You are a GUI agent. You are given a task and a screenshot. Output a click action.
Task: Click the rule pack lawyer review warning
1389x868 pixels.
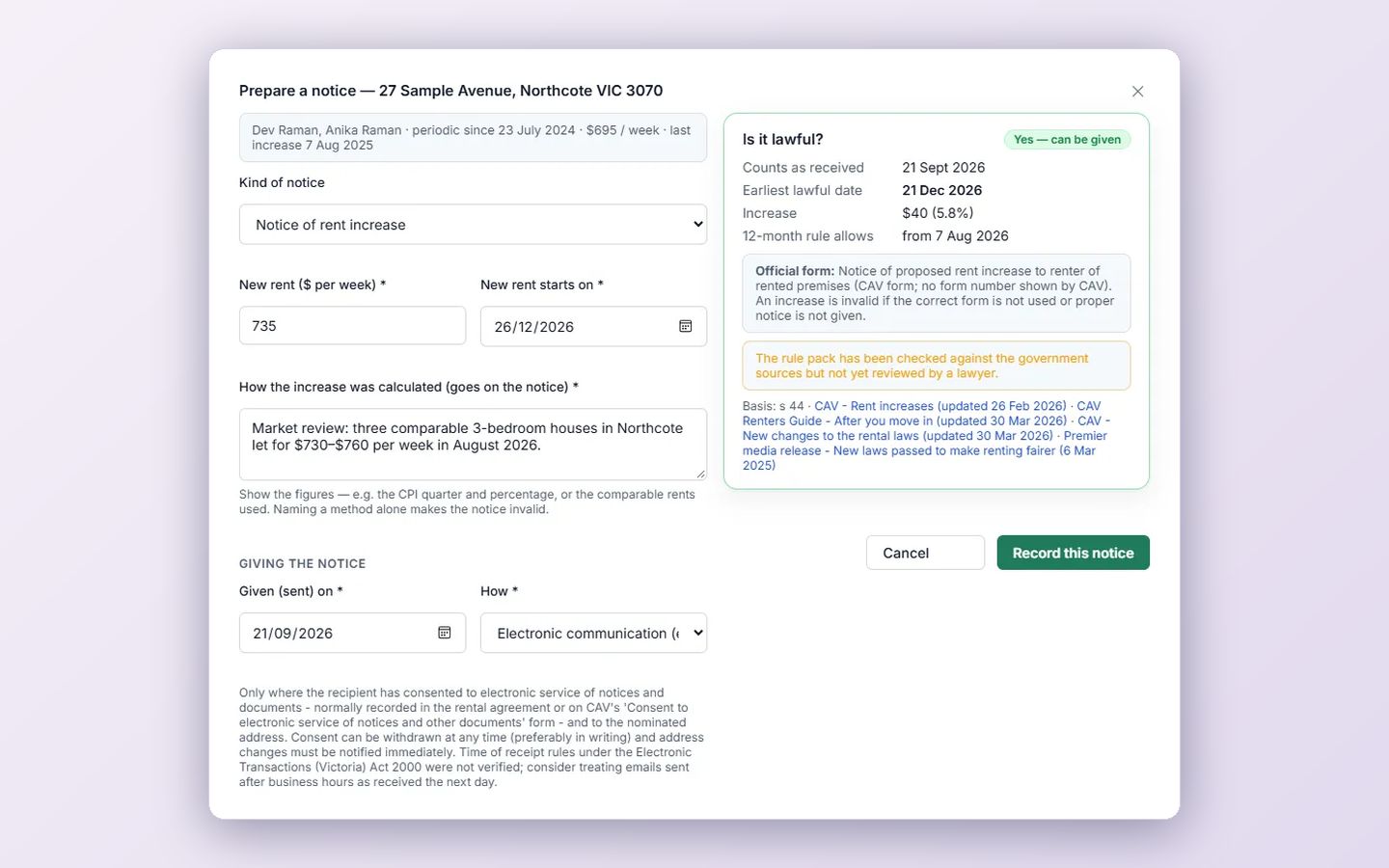[x=936, y=366]
